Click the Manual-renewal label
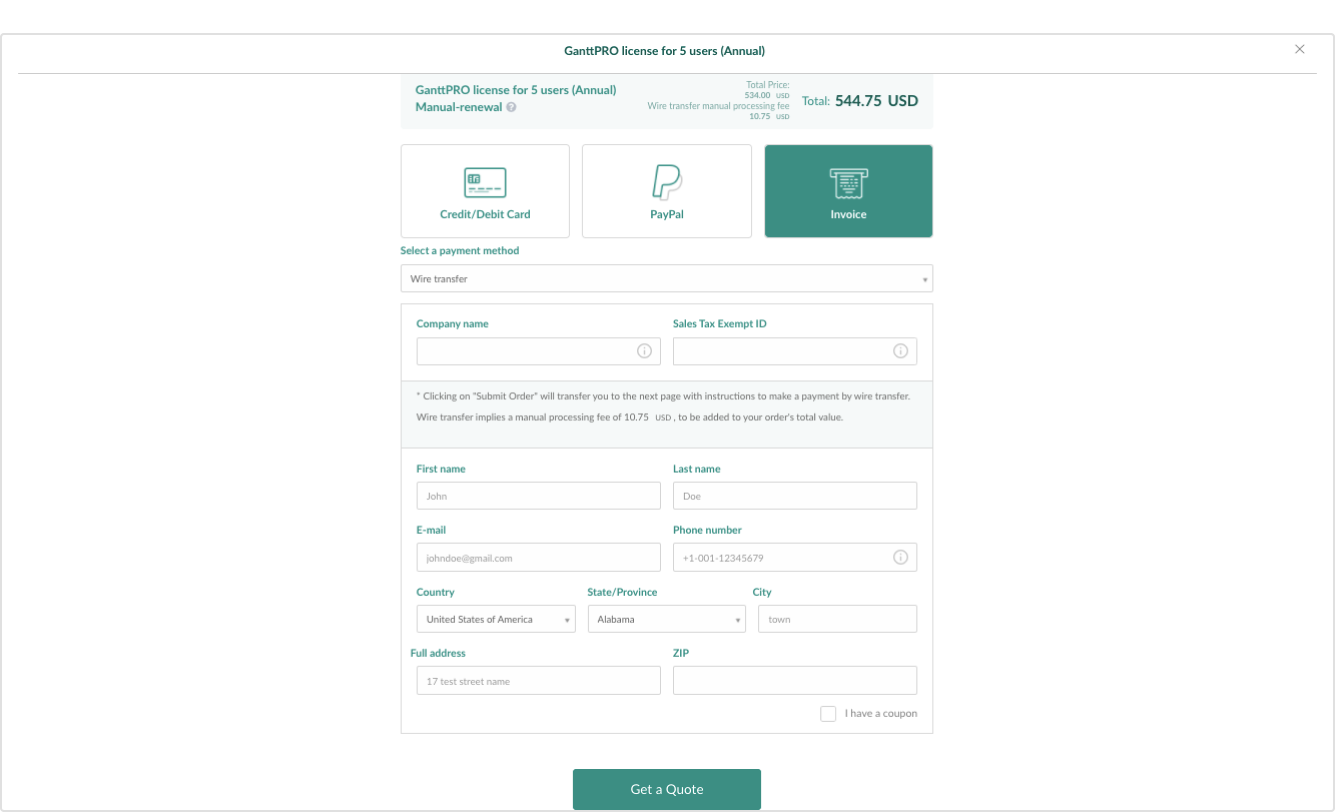Viewport: 1335px width, 812px height. pyautogui.click(x=458, y=107)
